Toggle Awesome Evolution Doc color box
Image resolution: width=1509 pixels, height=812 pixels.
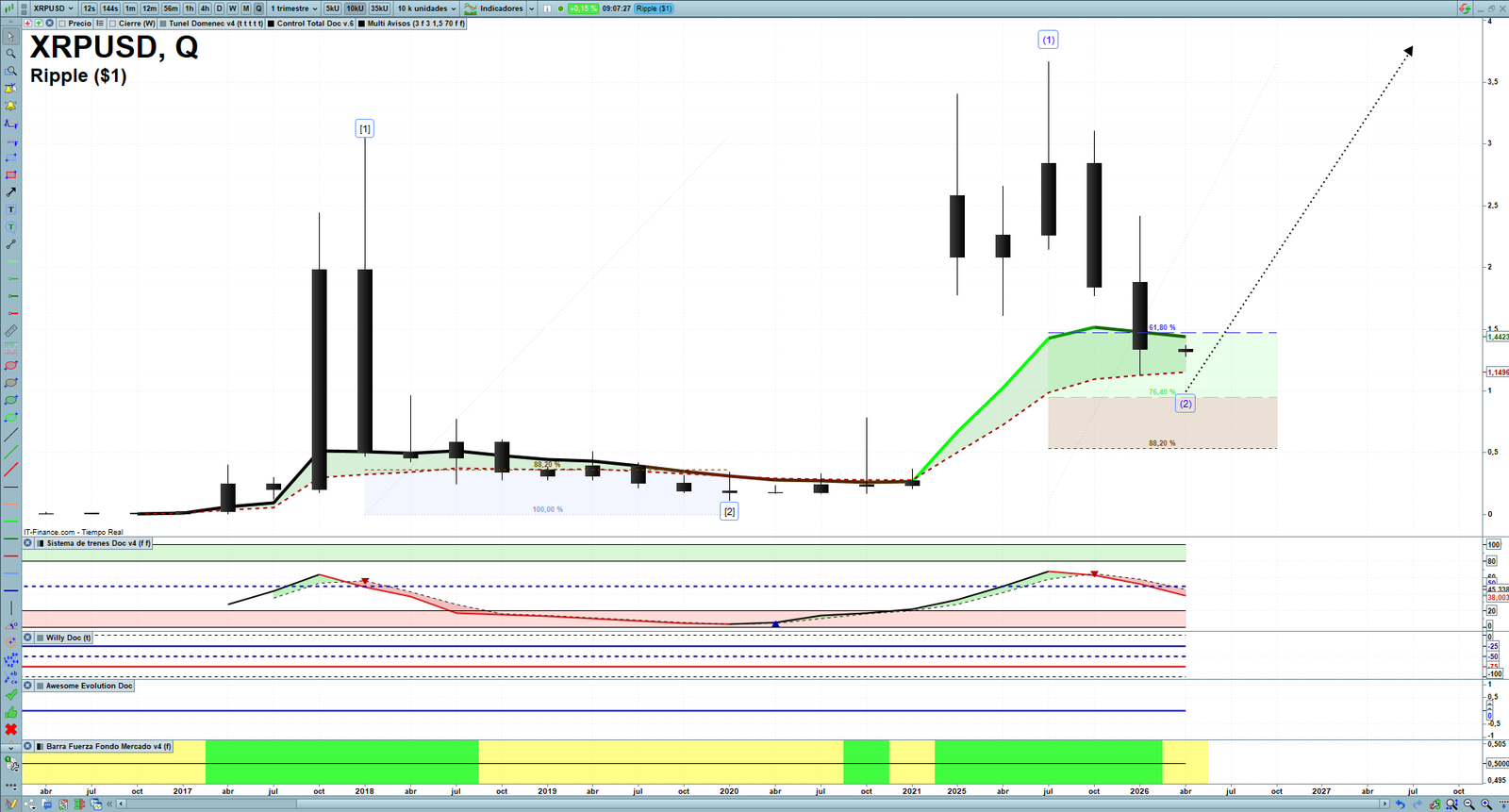pyautogui.click(x=41, y=686)
